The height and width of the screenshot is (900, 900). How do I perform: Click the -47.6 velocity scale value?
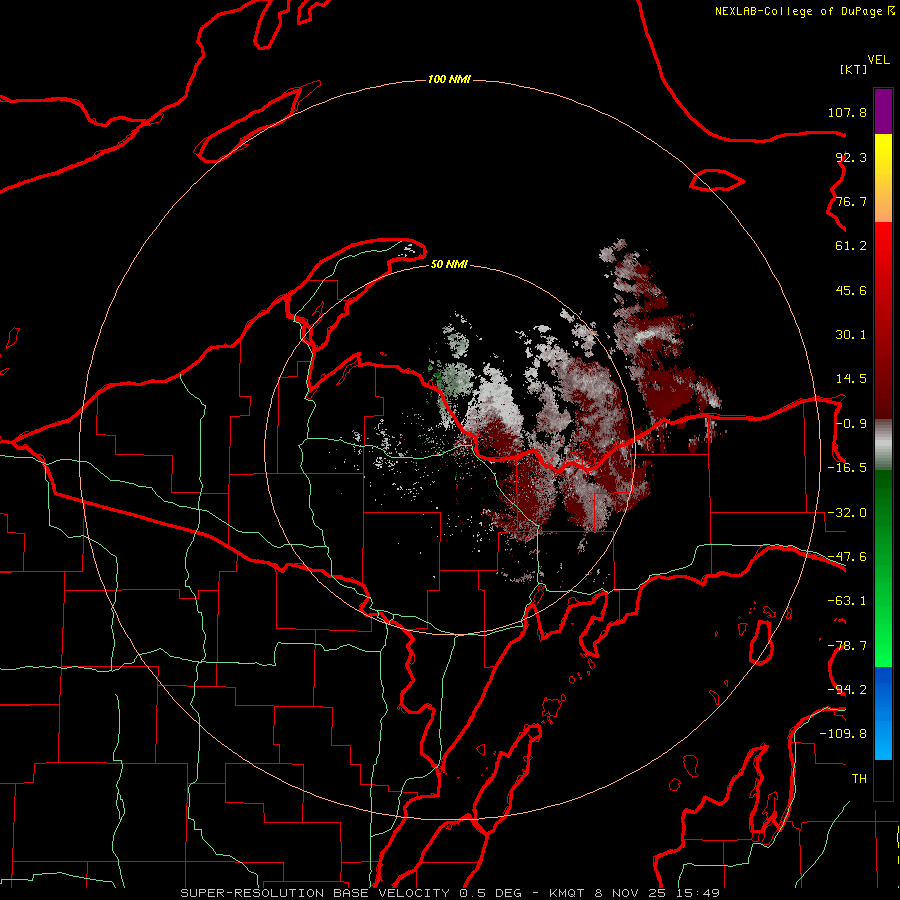(x=847, y=557)
